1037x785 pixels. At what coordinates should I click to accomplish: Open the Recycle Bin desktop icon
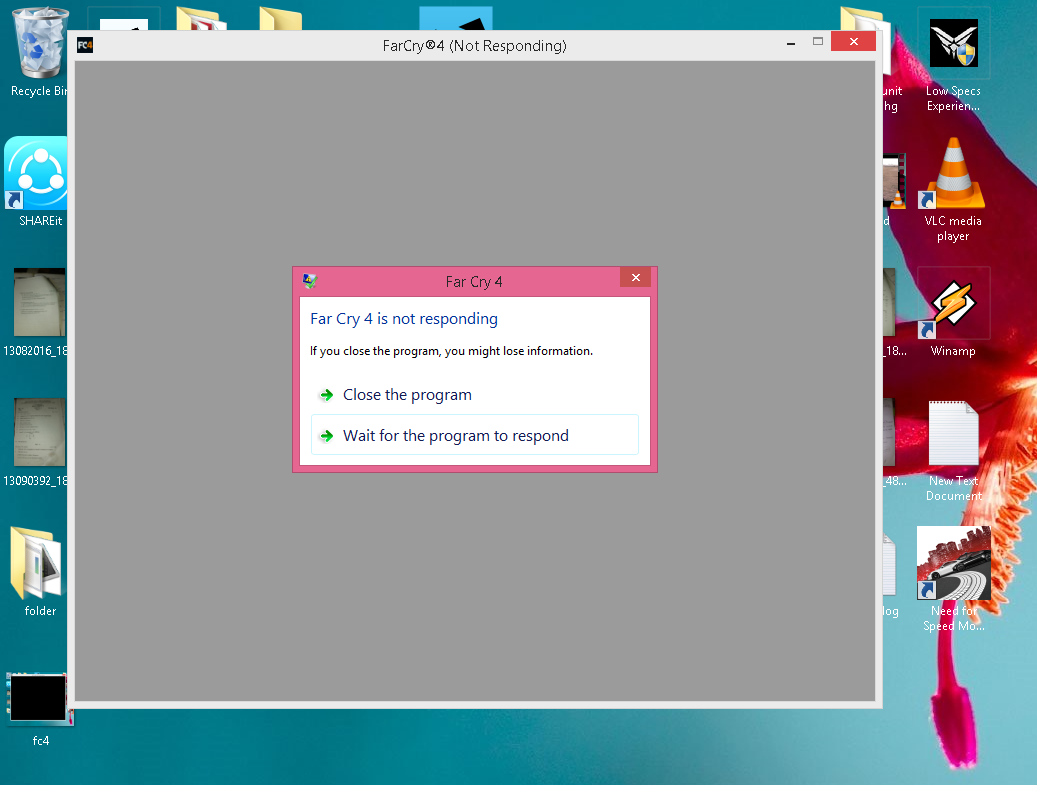39,53
